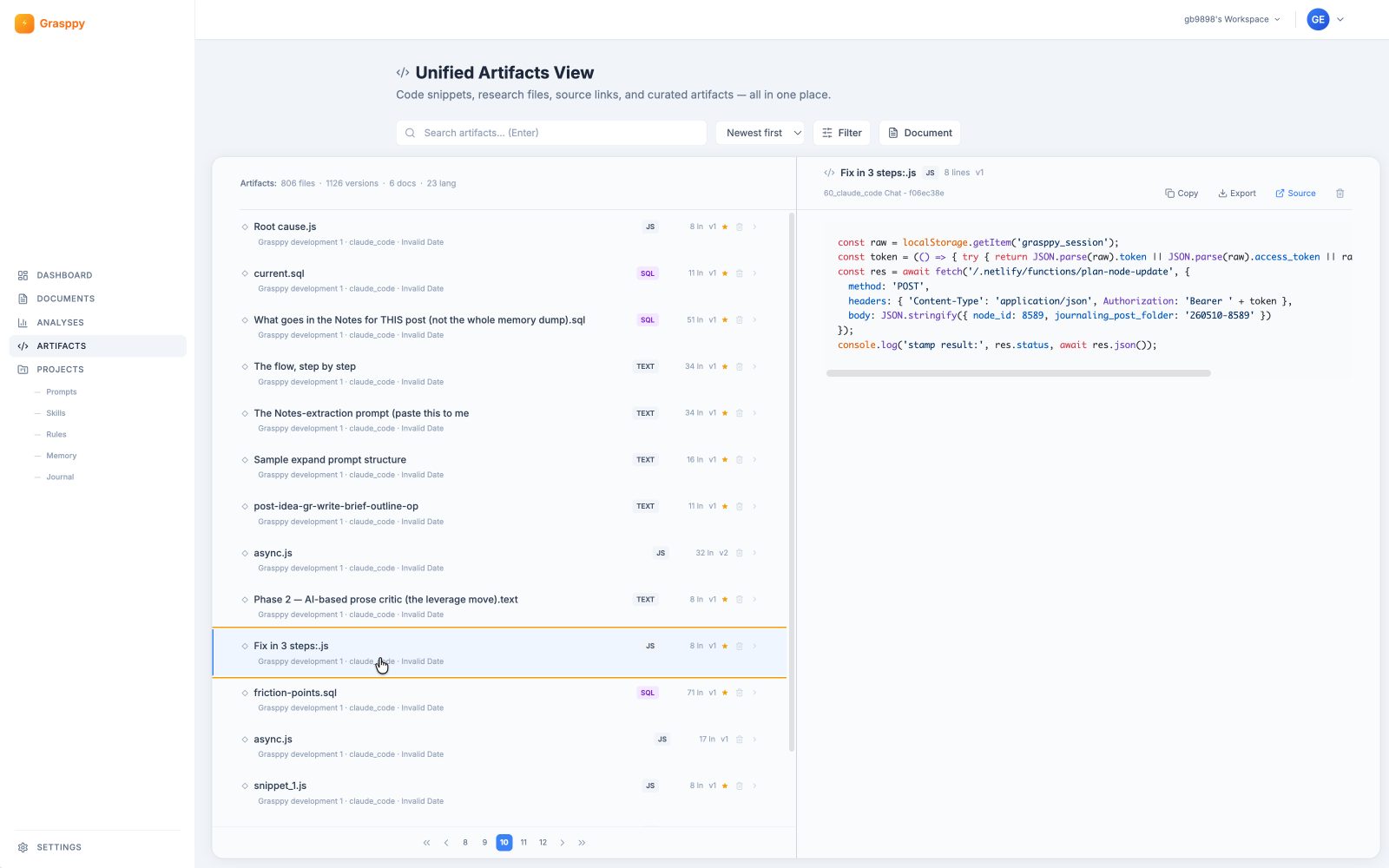
Task: Open the Analyses section
Action: click(98, 322)
